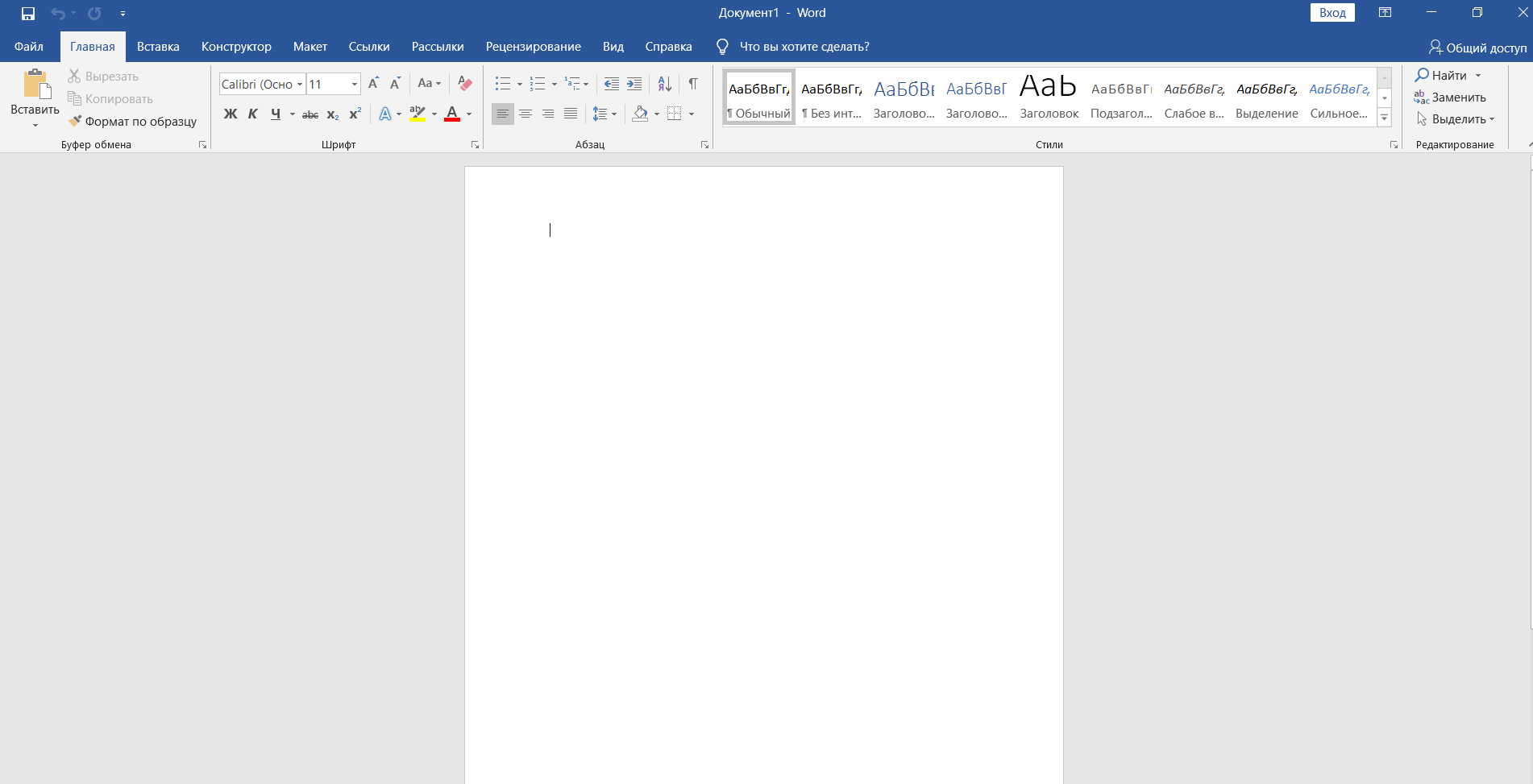
Task: Decrease indent of paragraph
Action: (x=612, y=83)
